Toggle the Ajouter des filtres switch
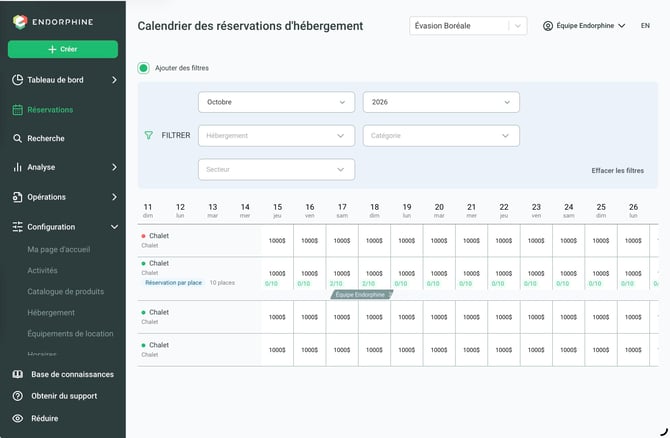This screenshot has width=670, height=438. pos(144,68)
